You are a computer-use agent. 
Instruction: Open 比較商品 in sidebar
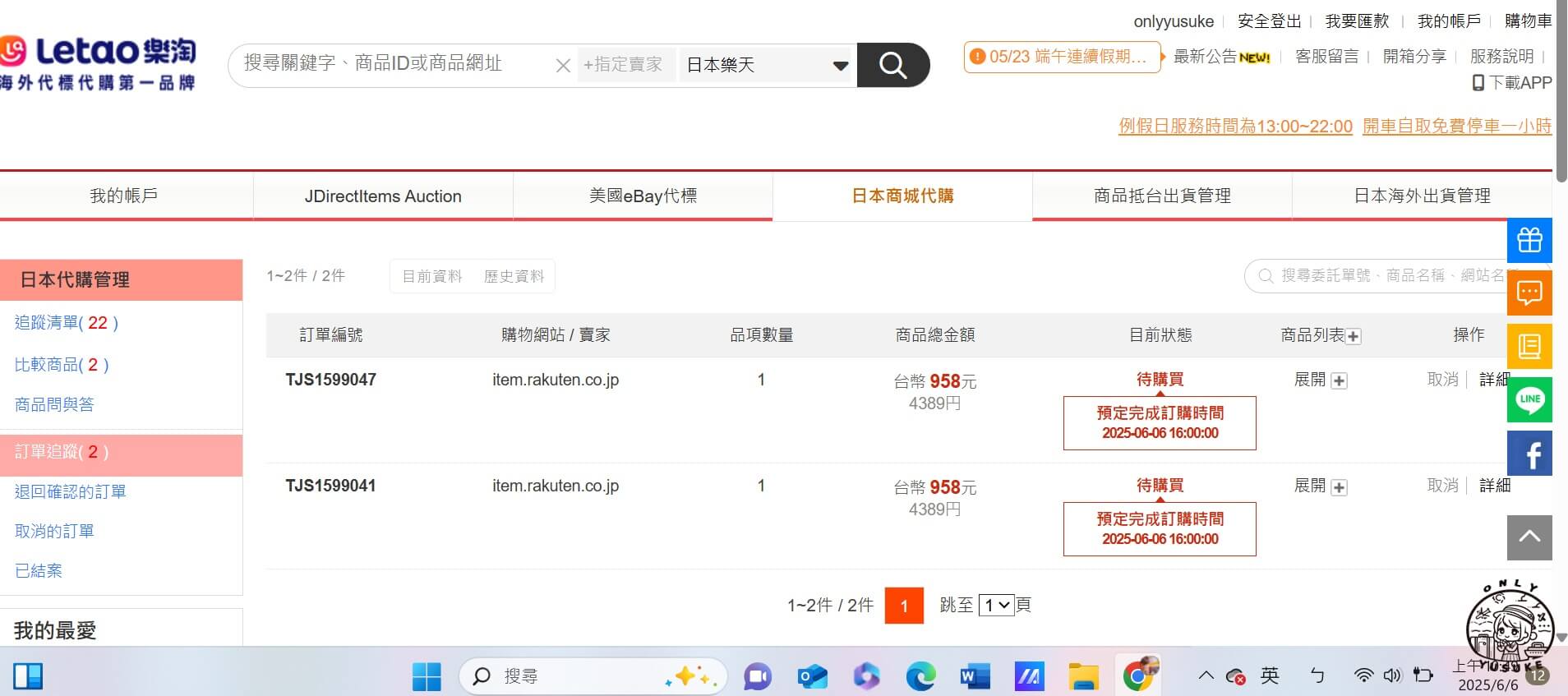pyautogui.click(x=62, y=364)
